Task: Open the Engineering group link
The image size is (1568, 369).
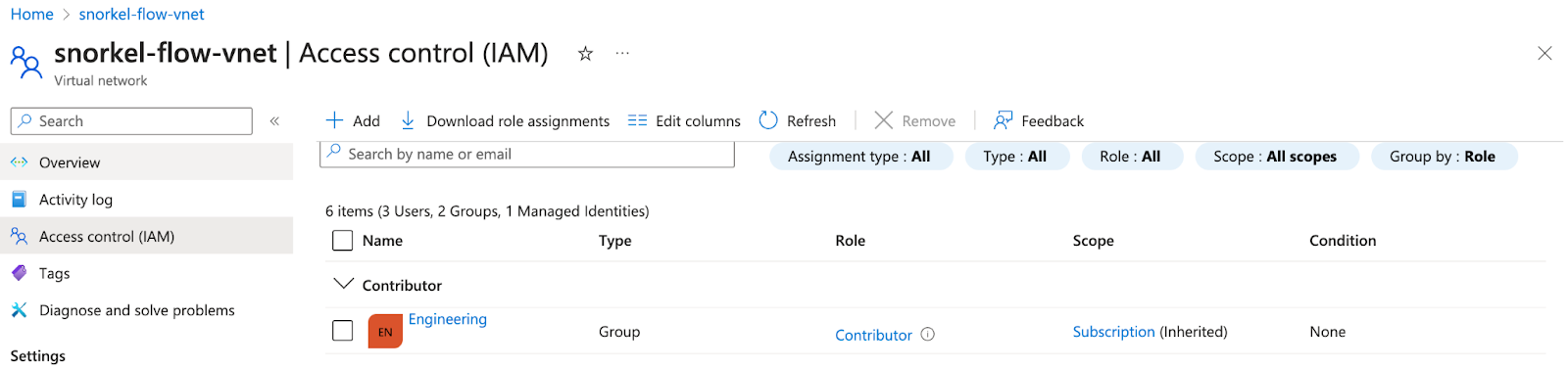Action: (x=448, y=319)
